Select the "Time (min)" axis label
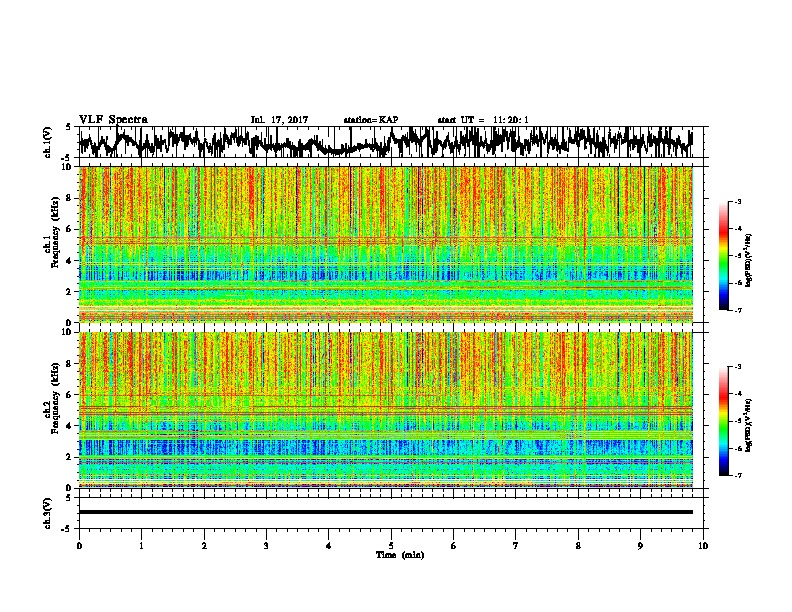Screen dimensions: 792x612 400,555
